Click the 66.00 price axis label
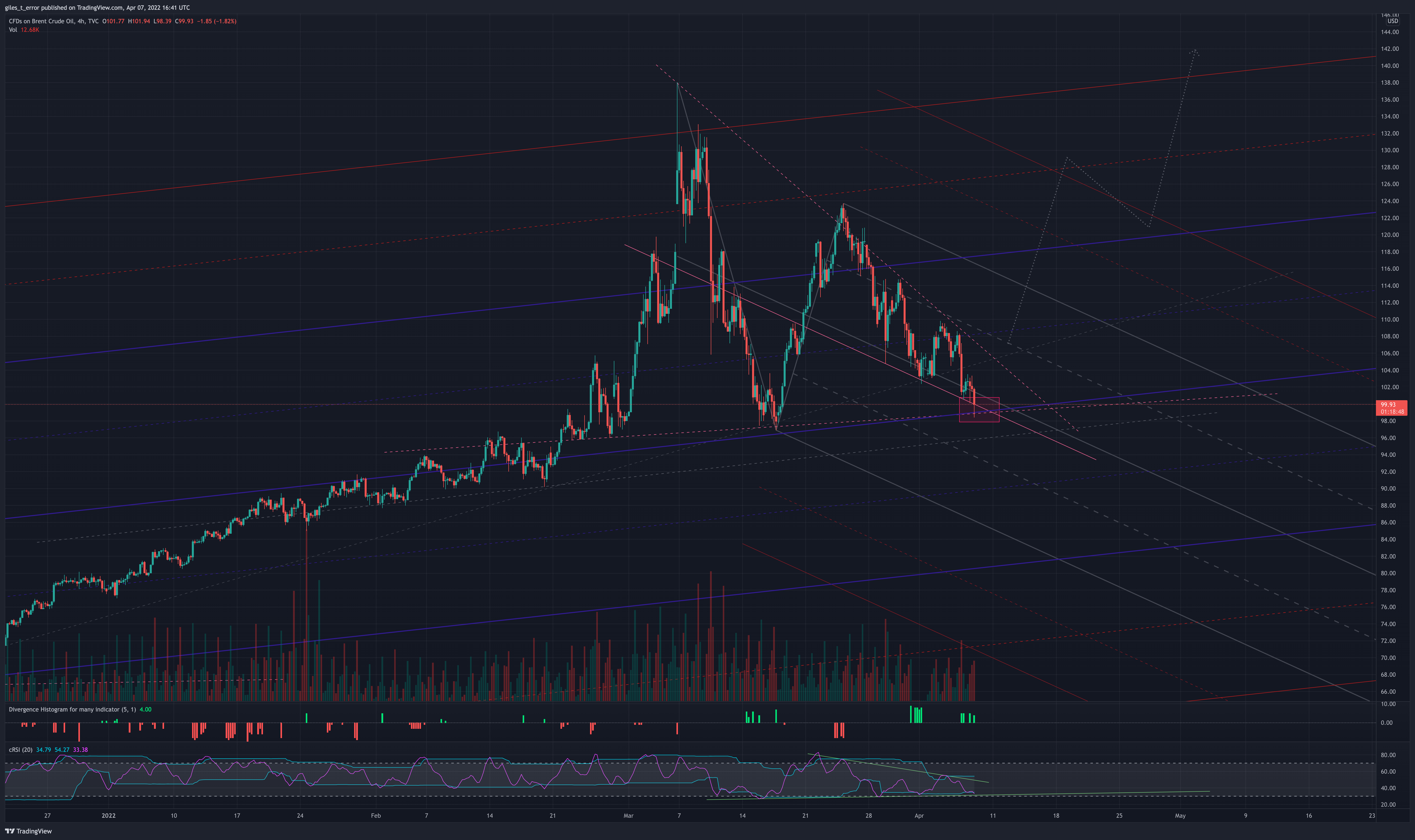Viewport: 1415px width, 840px height. click(1388, 692)
